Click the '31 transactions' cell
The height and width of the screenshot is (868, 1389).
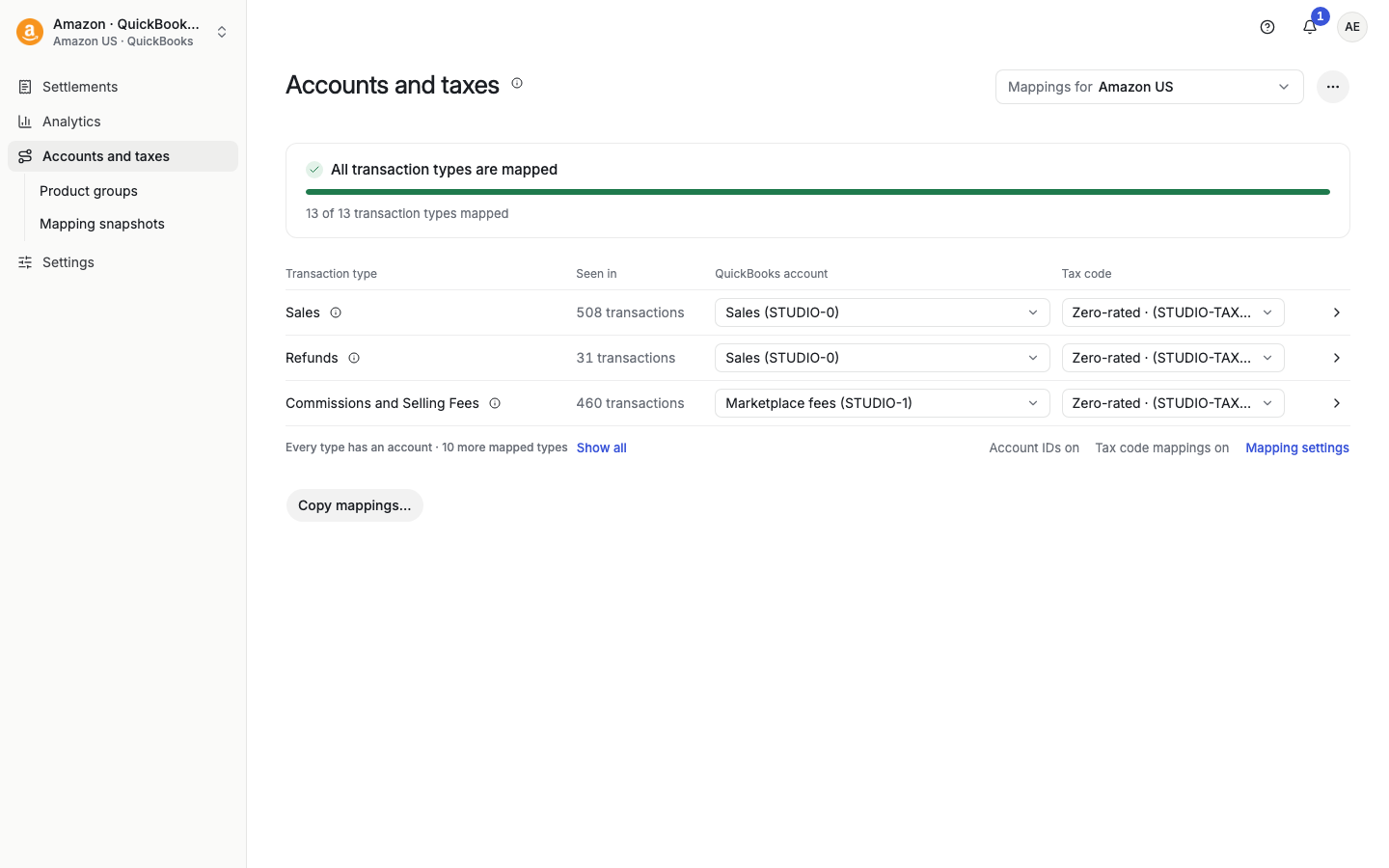(626, 358)
